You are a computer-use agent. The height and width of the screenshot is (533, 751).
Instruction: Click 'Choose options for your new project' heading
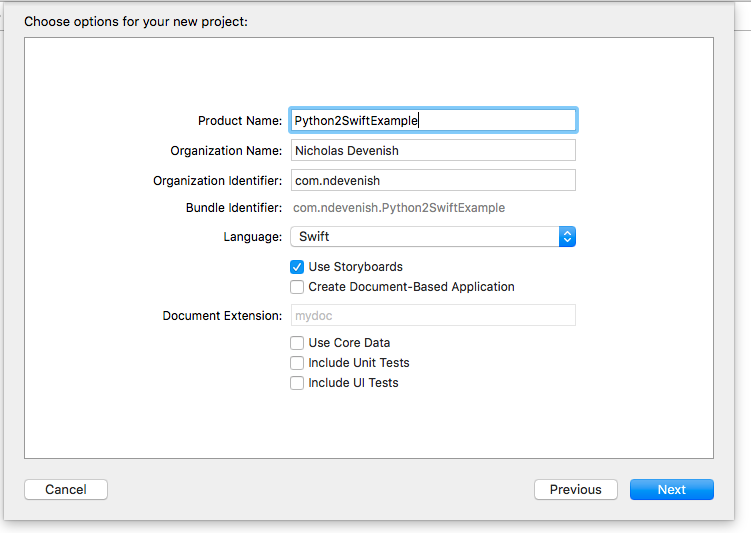point(136,22)
